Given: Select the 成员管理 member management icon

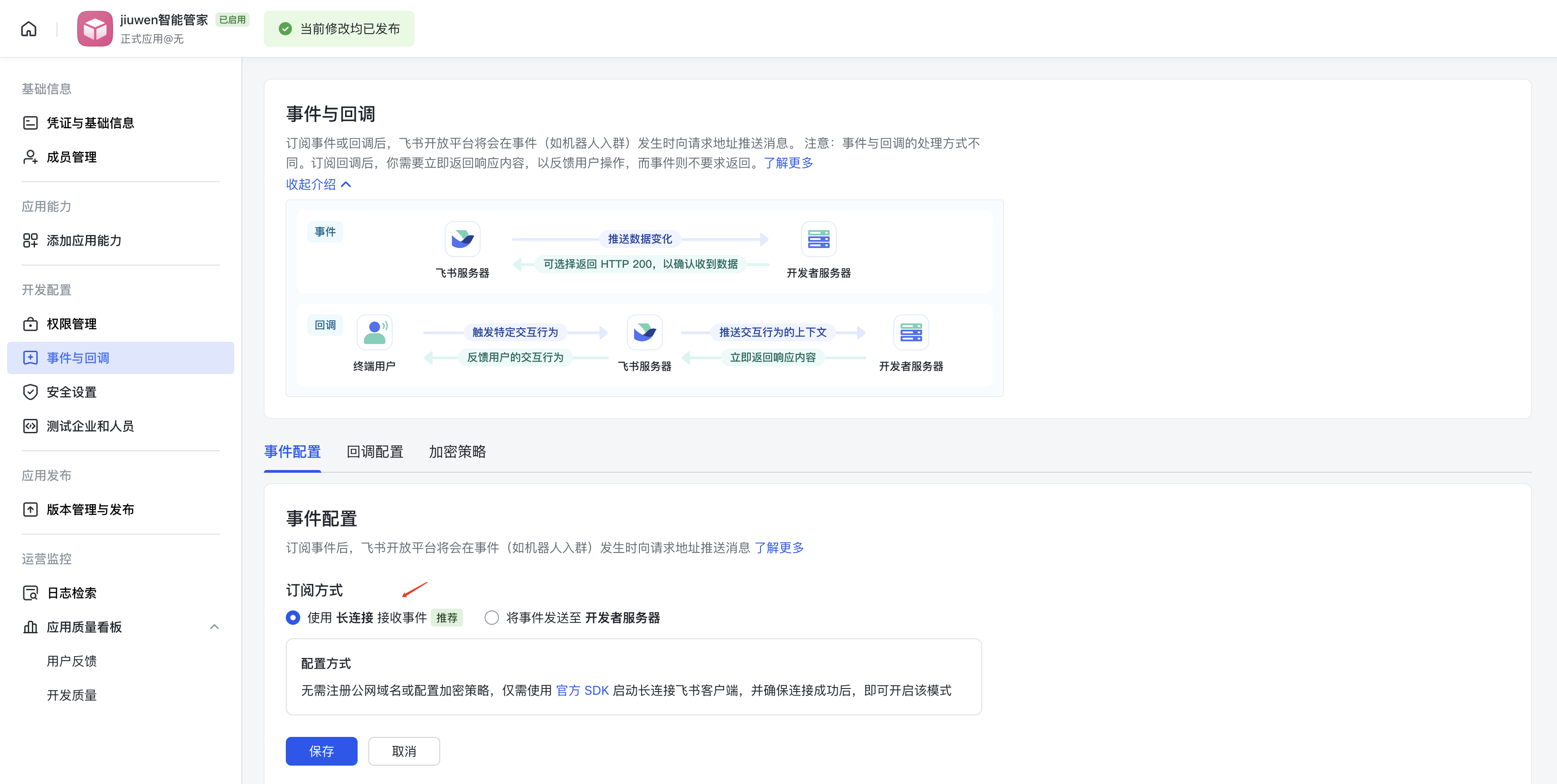Looking at the screenshot, I should tap(31, 157).
